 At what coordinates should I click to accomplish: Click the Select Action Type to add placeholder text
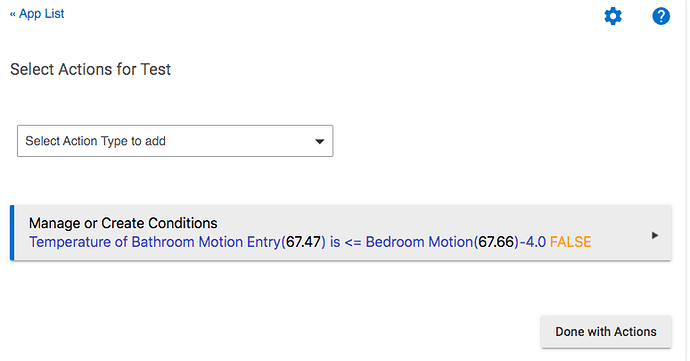click(x=95, y=141)
